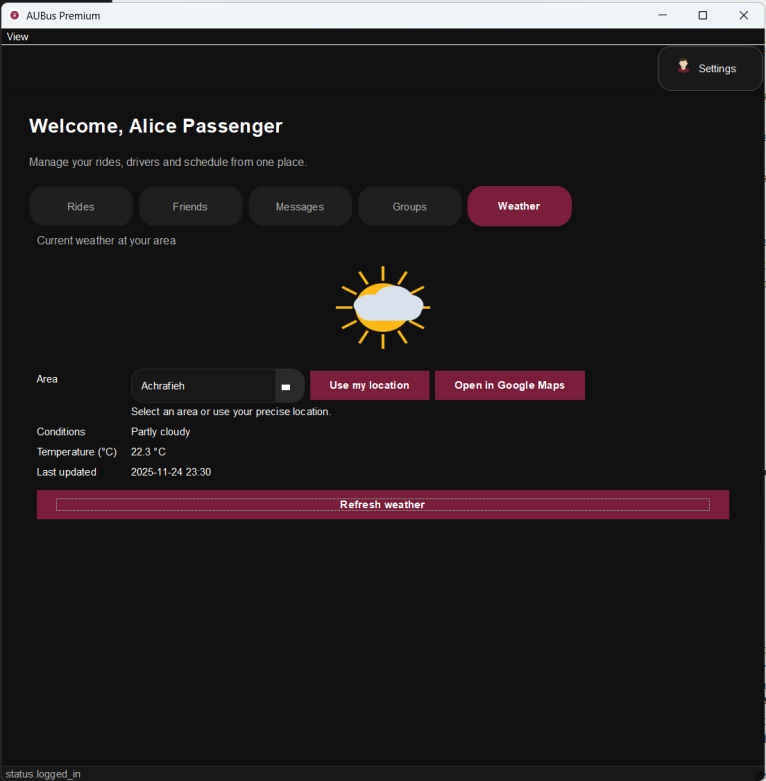This screenshot has height=781, width=766.
Task: Click the AUBus Premium app icon in title bar
Action: (15, 15)
